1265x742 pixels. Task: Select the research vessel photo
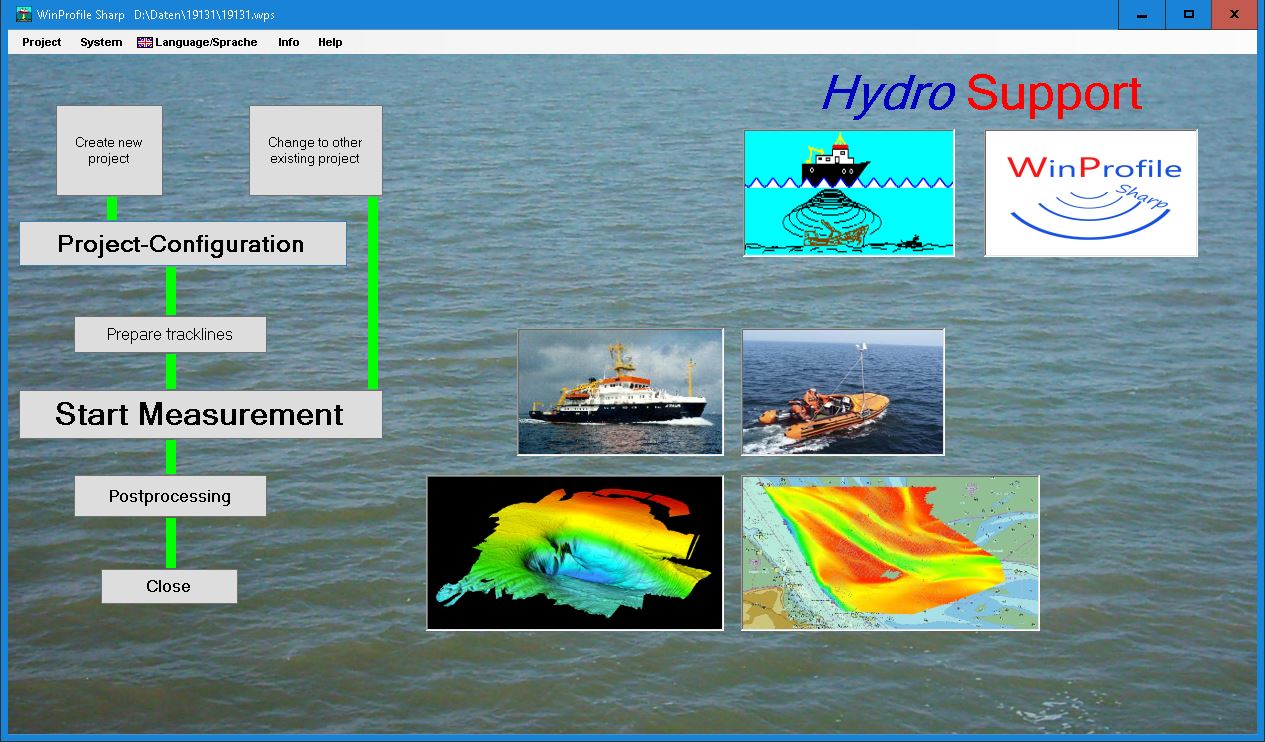point(620,392)
